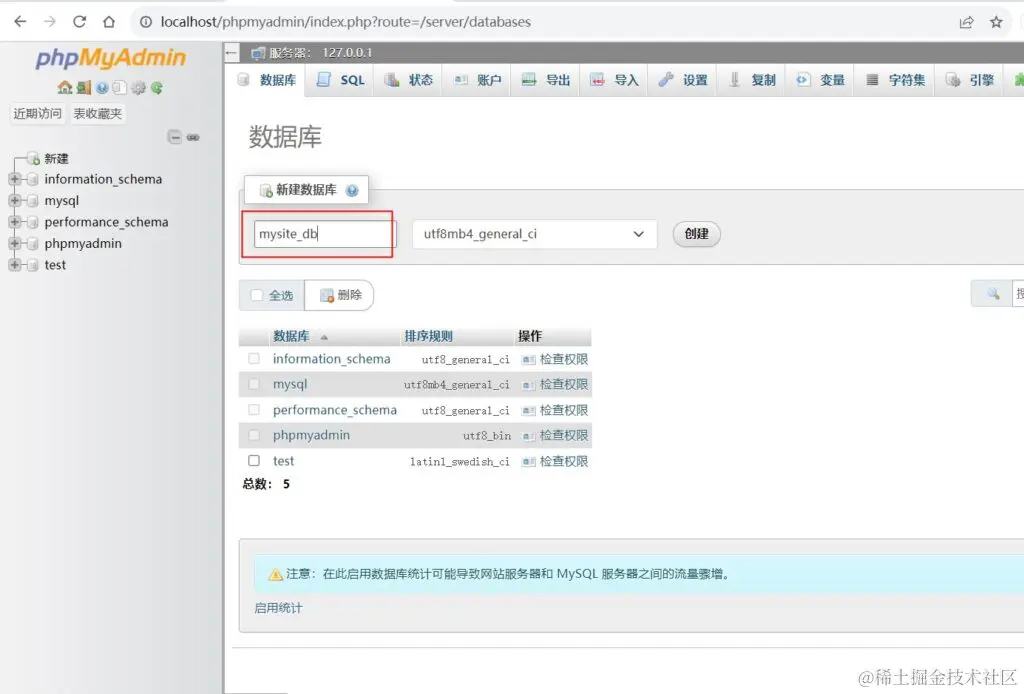Check the test database row checkbox
The image size is (1024, 694).
pyautogui.click(x=253, y=460)
